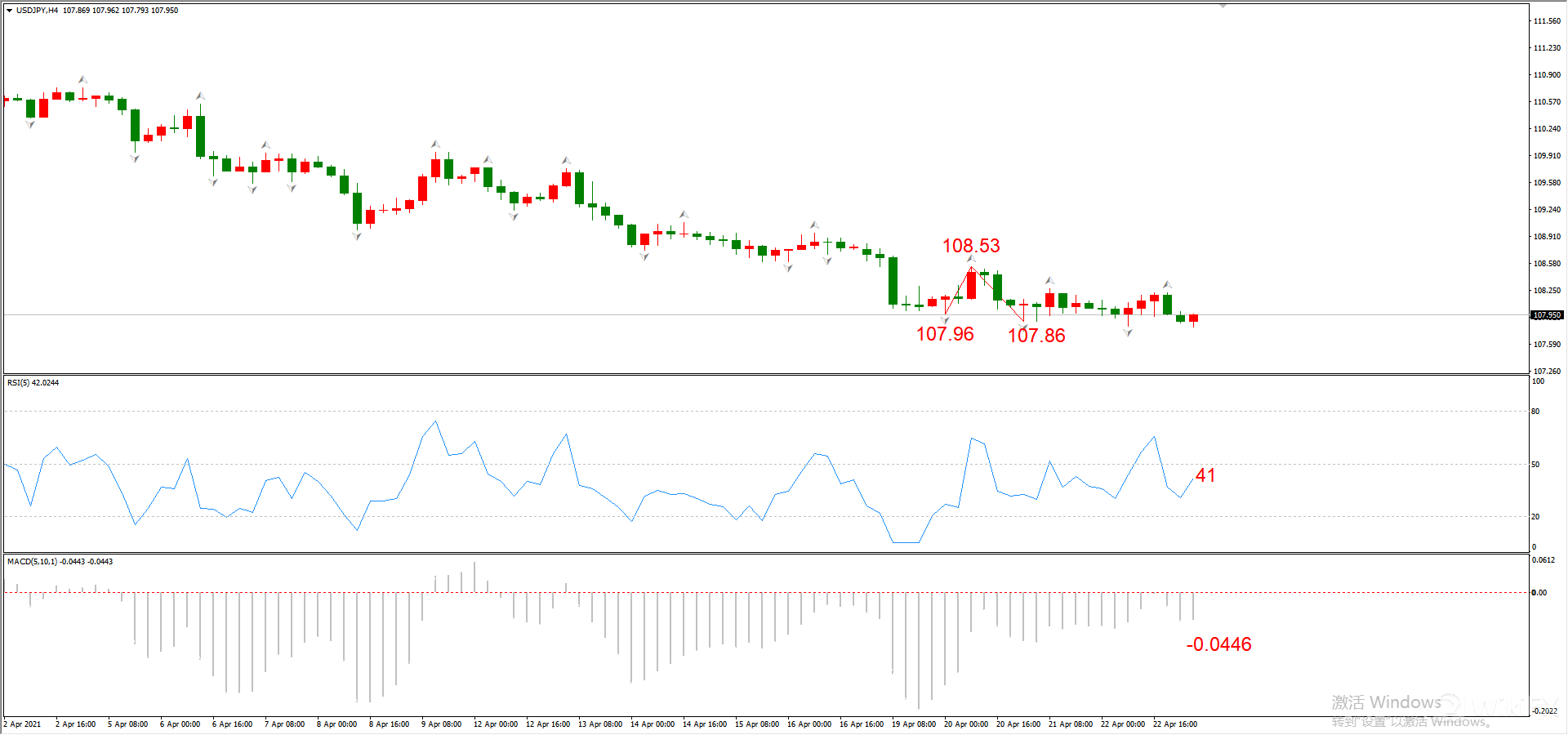Viewport: 1568px width, 735px height.
Task: Select the red 41 RSI annotation
Action: 1205,475
